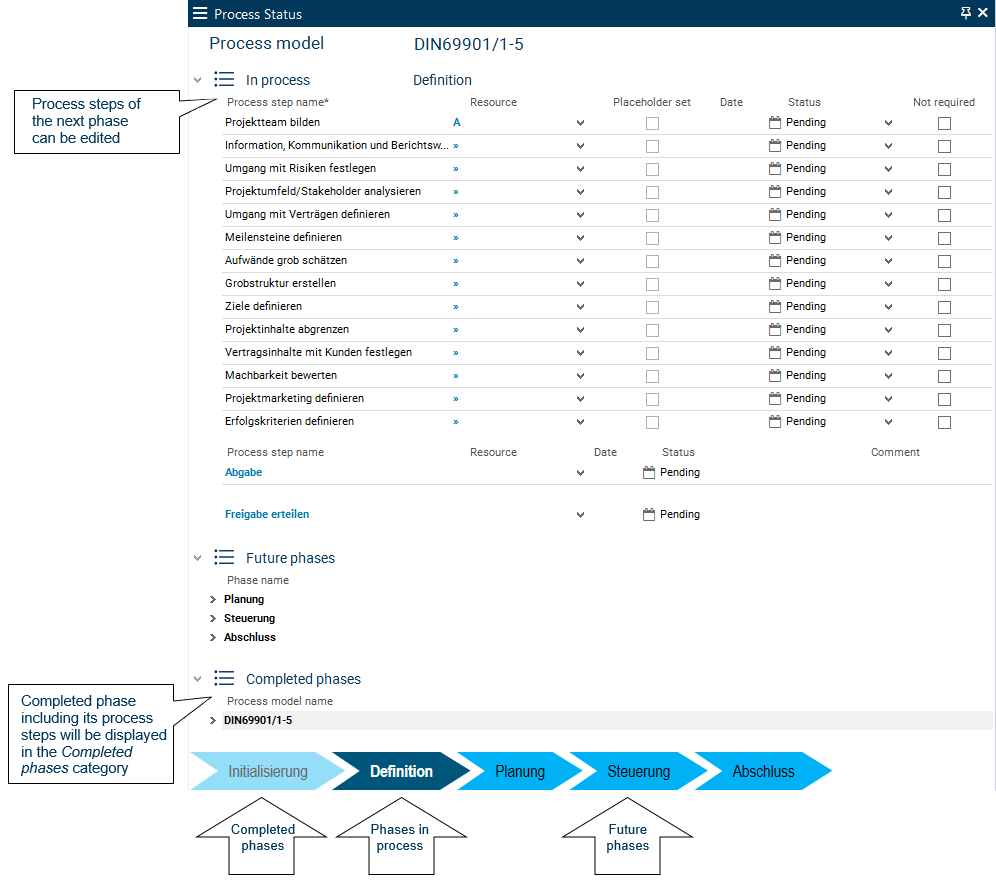Open the Abgabe process step link

(243, 472)
